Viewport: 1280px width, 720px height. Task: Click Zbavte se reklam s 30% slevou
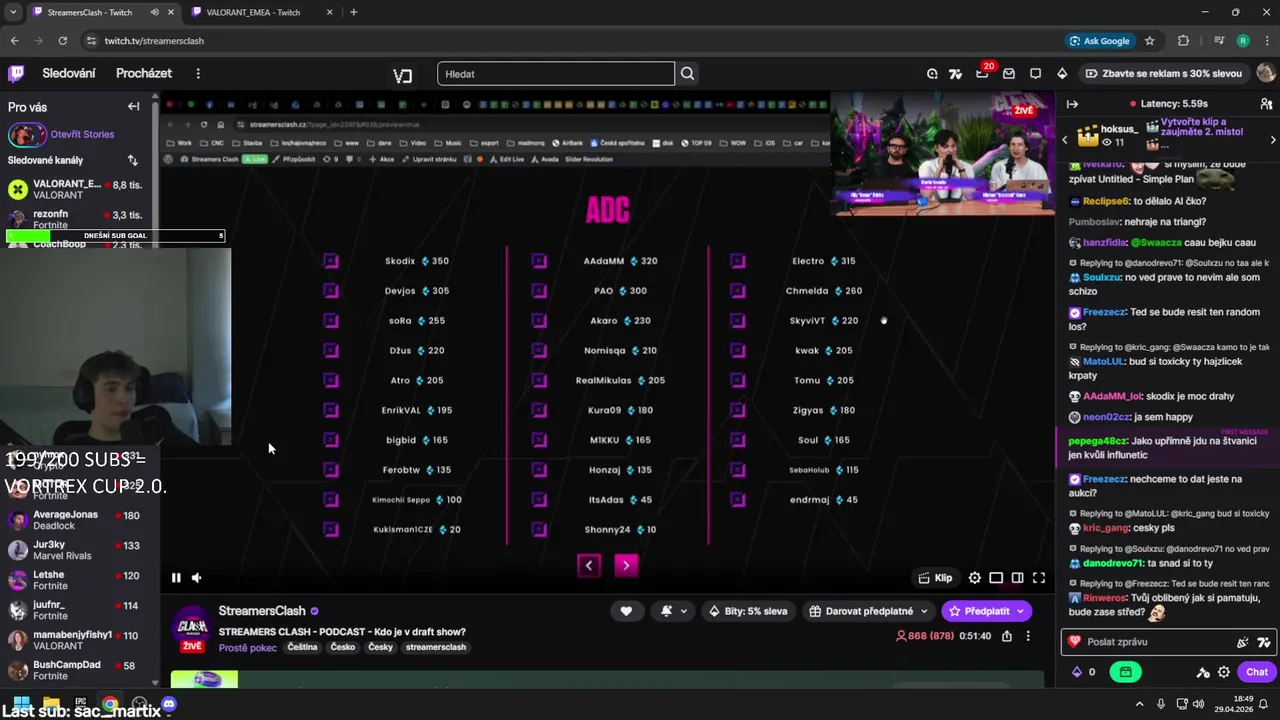[x=1163, y=73]
